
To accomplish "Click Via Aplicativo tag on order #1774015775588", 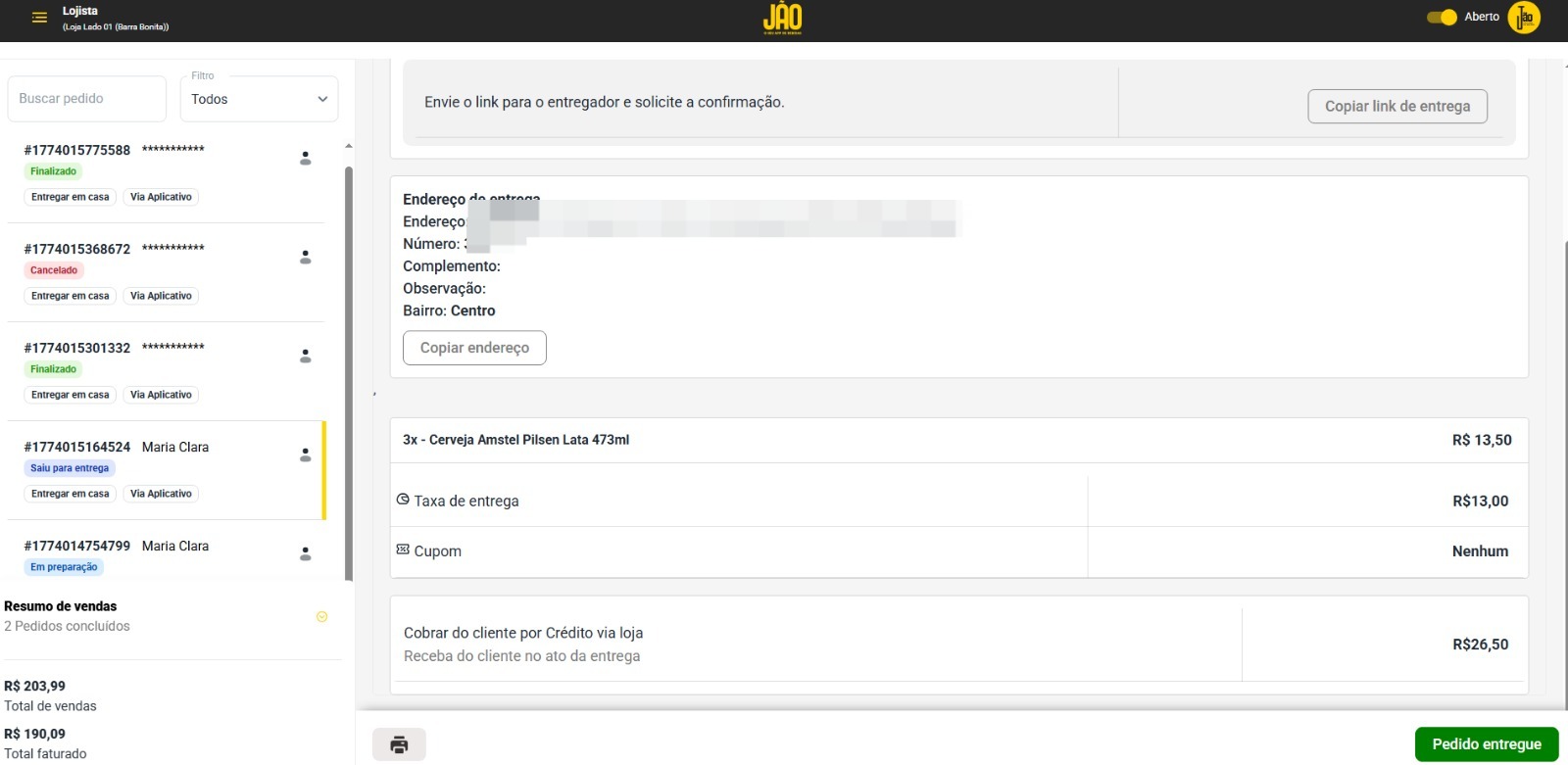I will (161, 197).
